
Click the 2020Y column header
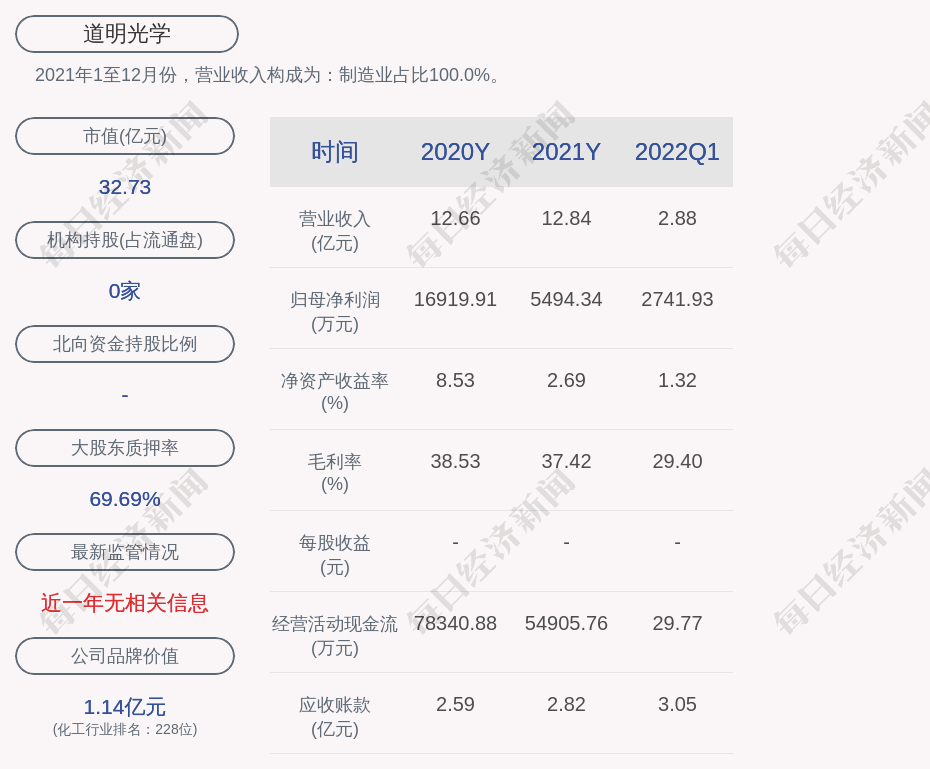456,152
